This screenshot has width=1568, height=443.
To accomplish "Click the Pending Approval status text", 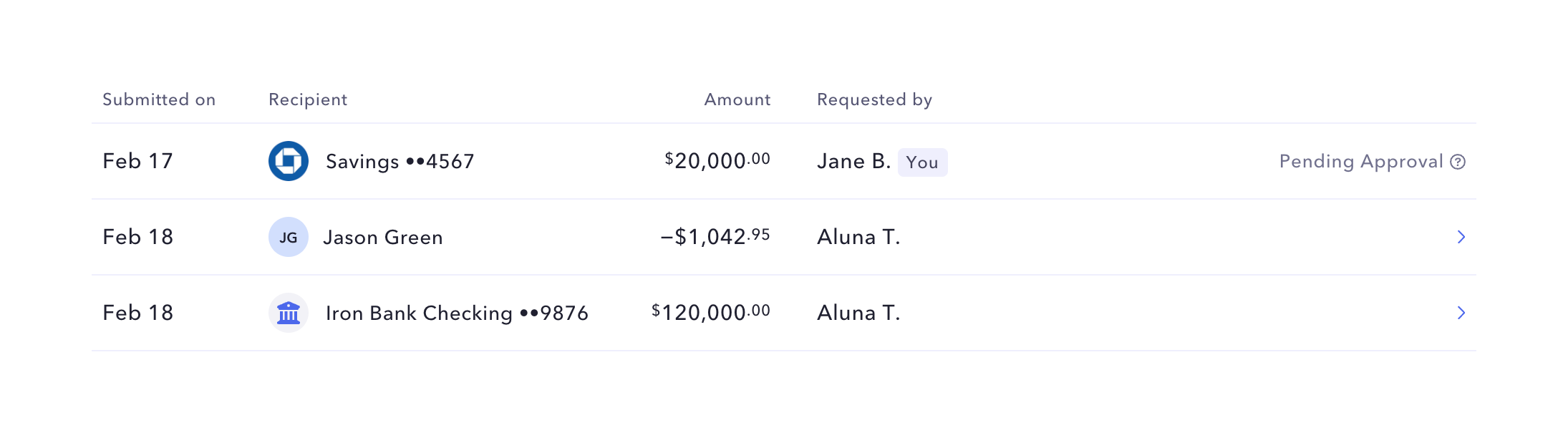I will (1361, 162).
